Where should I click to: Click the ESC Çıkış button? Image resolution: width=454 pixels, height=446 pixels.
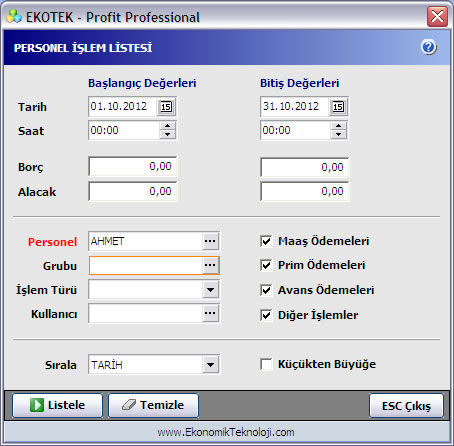406,406
